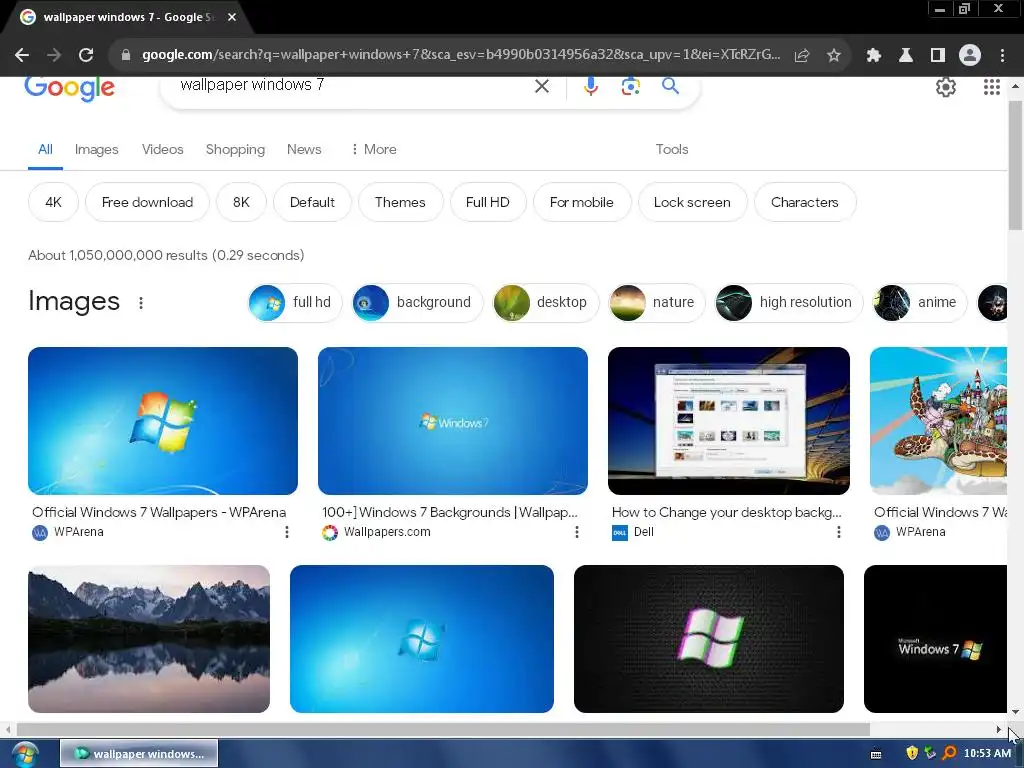Refine images with high resolution chip
1024x768 pixels.
tap(788, 302)
